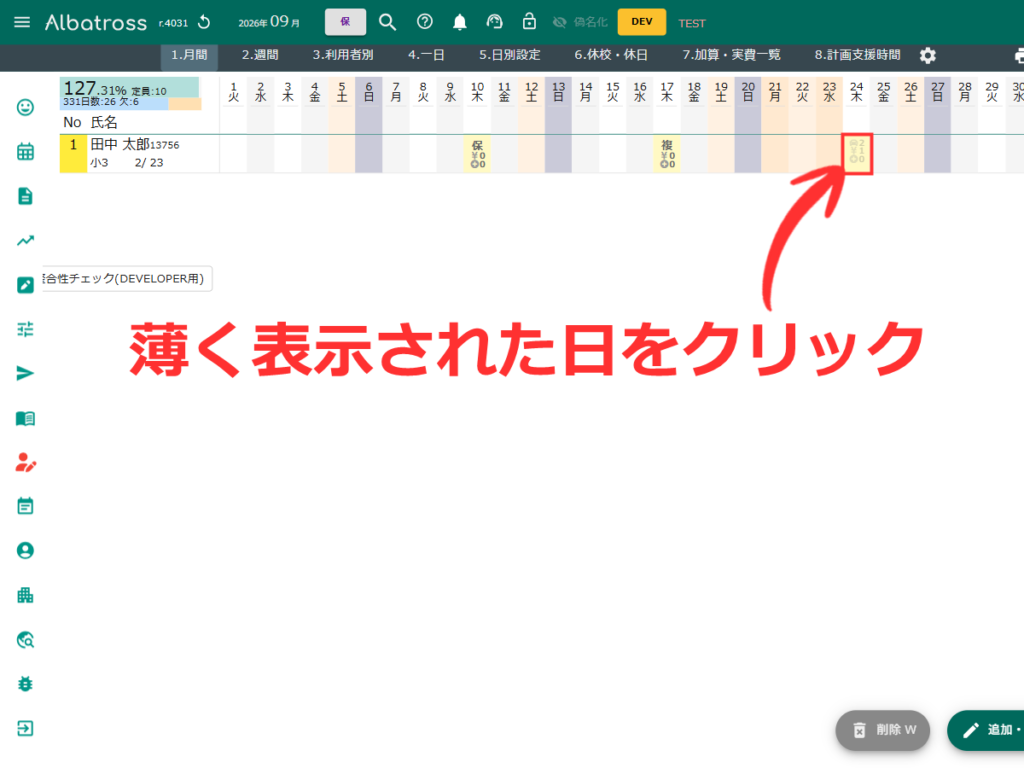The height and width of the screenshot is (768, 1024).
Task: Click the globe search sidebar icon
Action: tap(25, 639)
